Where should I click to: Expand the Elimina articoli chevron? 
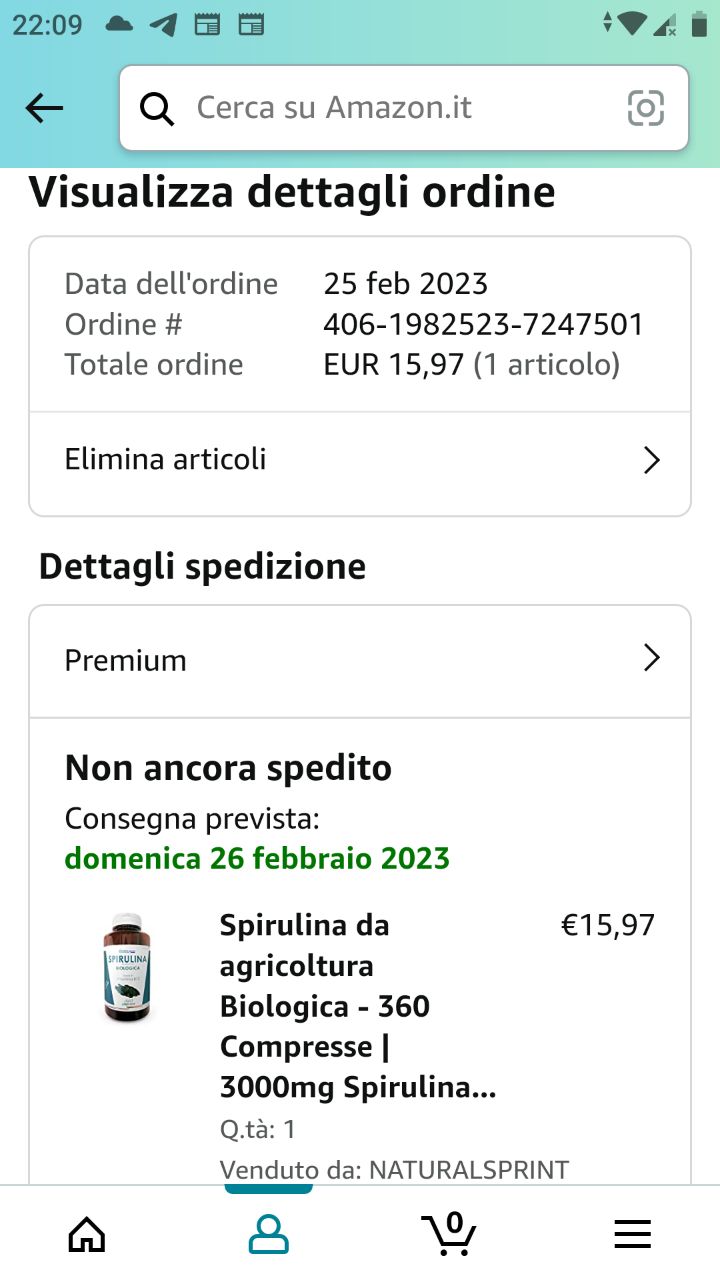(651, 460)
